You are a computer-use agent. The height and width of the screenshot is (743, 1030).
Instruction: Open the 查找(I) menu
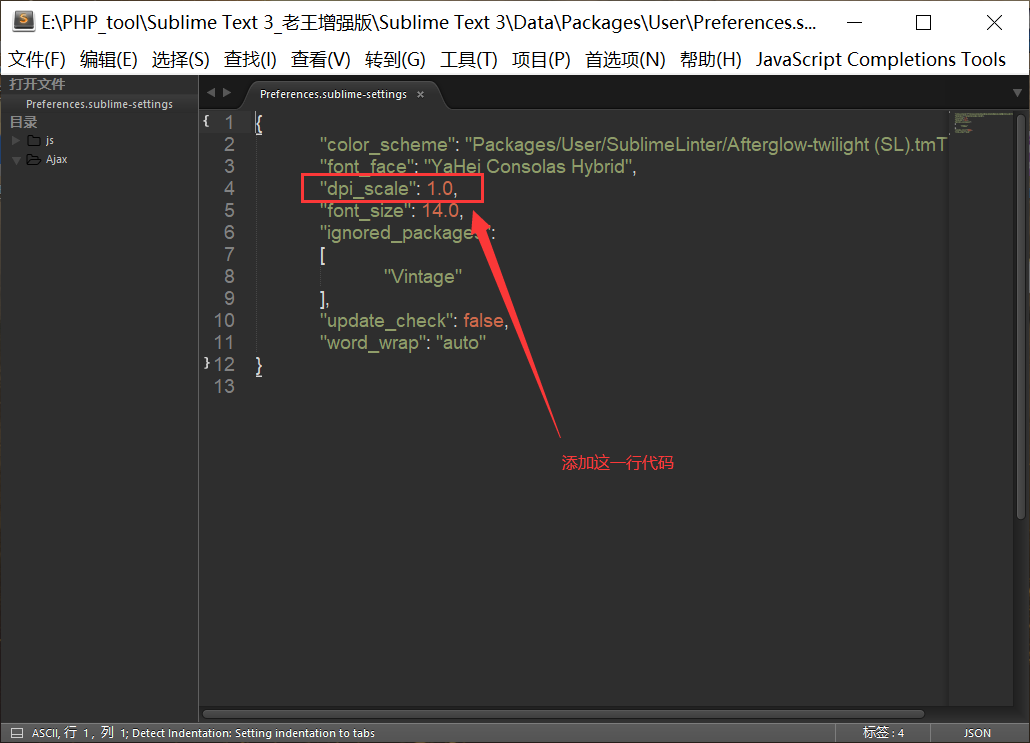[x=250, y=60]
